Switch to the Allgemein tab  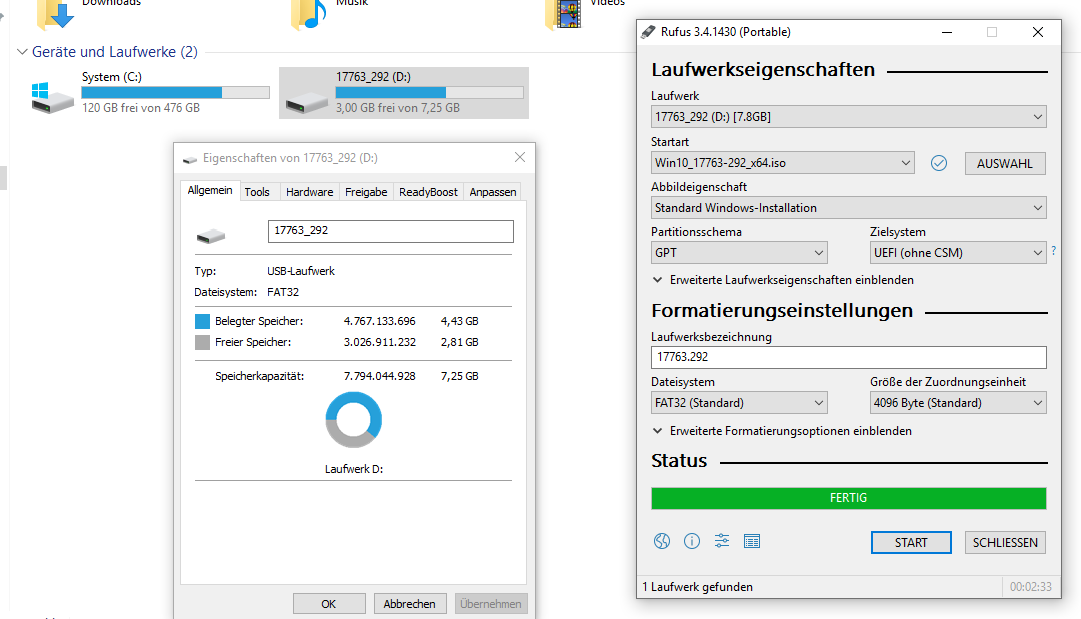pyautogui.click(x=210, y=190)
